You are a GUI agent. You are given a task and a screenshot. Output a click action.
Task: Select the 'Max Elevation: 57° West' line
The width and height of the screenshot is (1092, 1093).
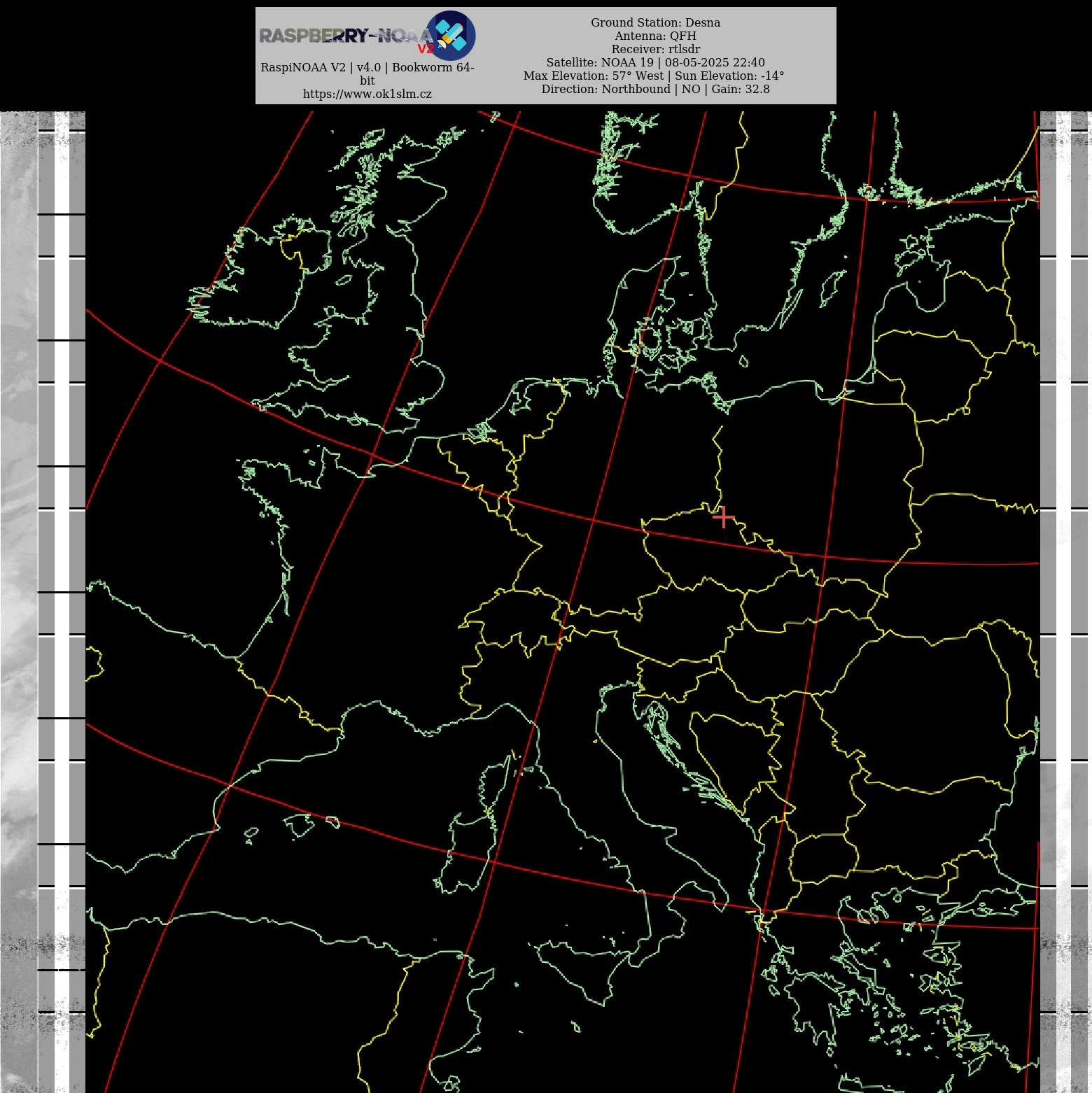click(x=654, y=76)
